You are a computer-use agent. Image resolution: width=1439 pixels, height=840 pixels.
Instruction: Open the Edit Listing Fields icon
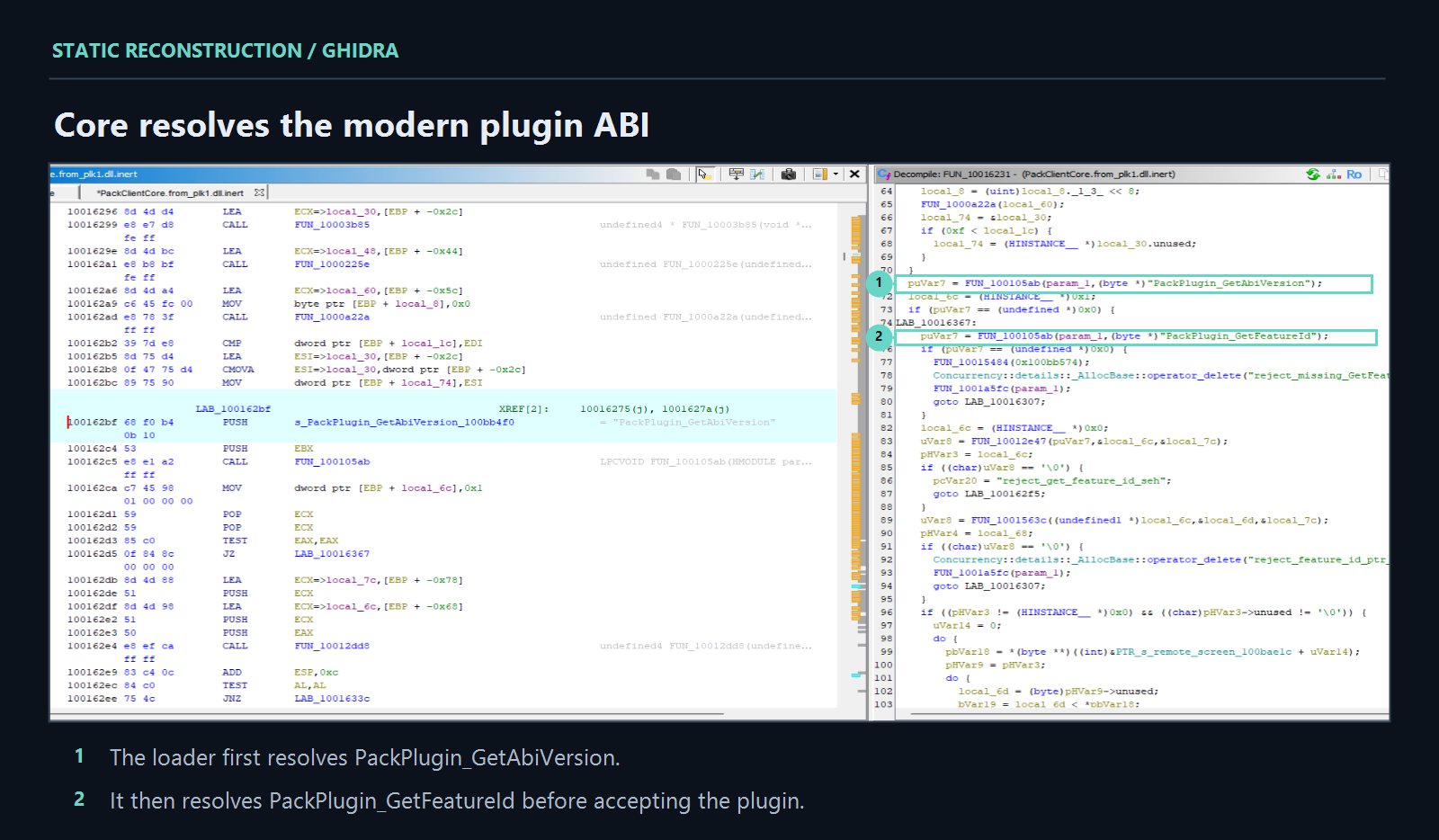coord(737,174)
